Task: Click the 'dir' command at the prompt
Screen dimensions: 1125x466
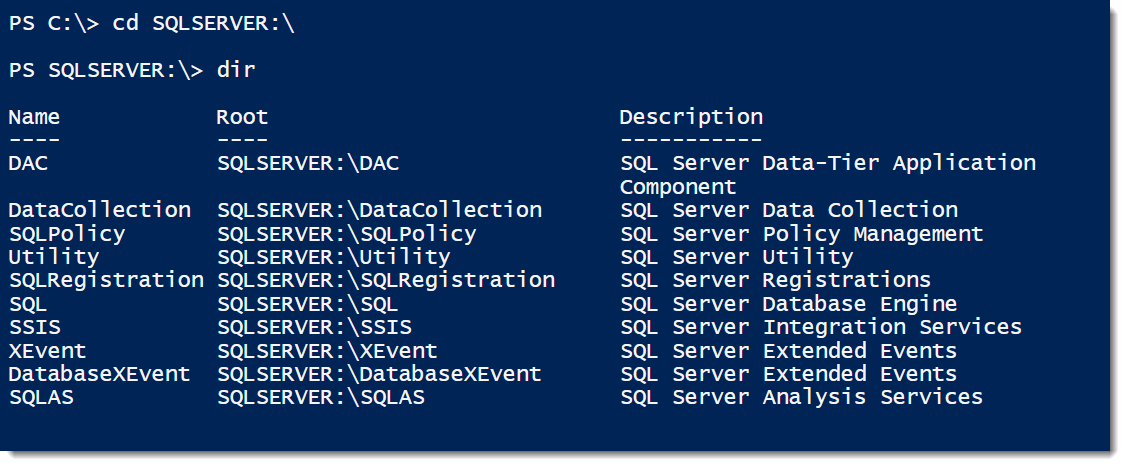Action: pyautogui.click(x=236, y=70)
